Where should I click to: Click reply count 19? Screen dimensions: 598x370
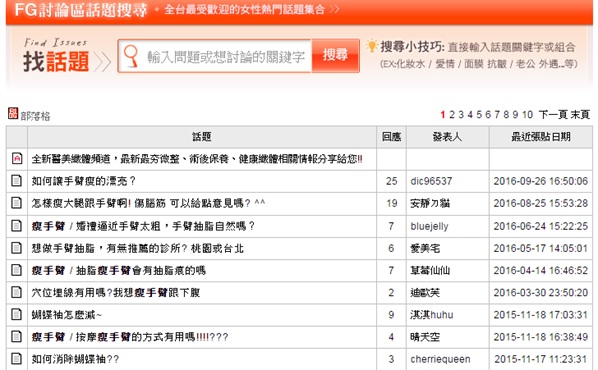tap(392, 203)
